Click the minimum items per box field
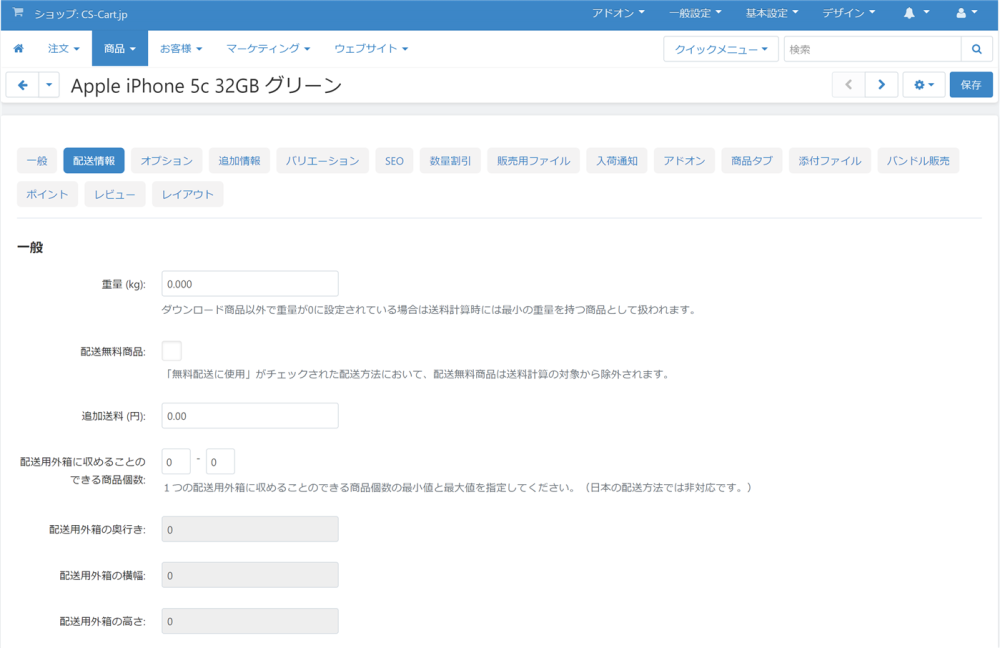The height and width of the screenshot is (648, 1000). (176, 462)
